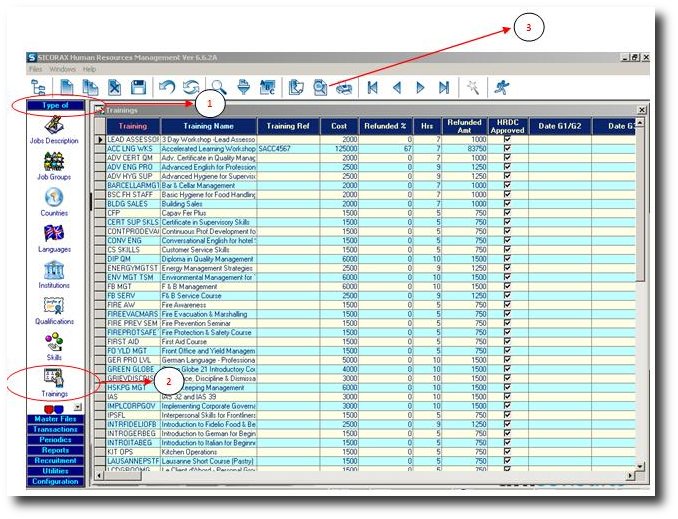
Task: Select the Countries globe icon
Action: tap(54, 197)
